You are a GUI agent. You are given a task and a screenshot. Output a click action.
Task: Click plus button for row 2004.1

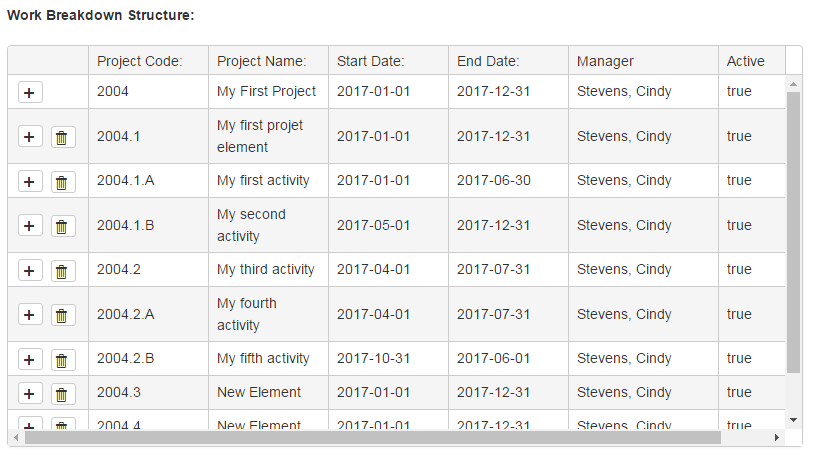(x=30, y=137)
